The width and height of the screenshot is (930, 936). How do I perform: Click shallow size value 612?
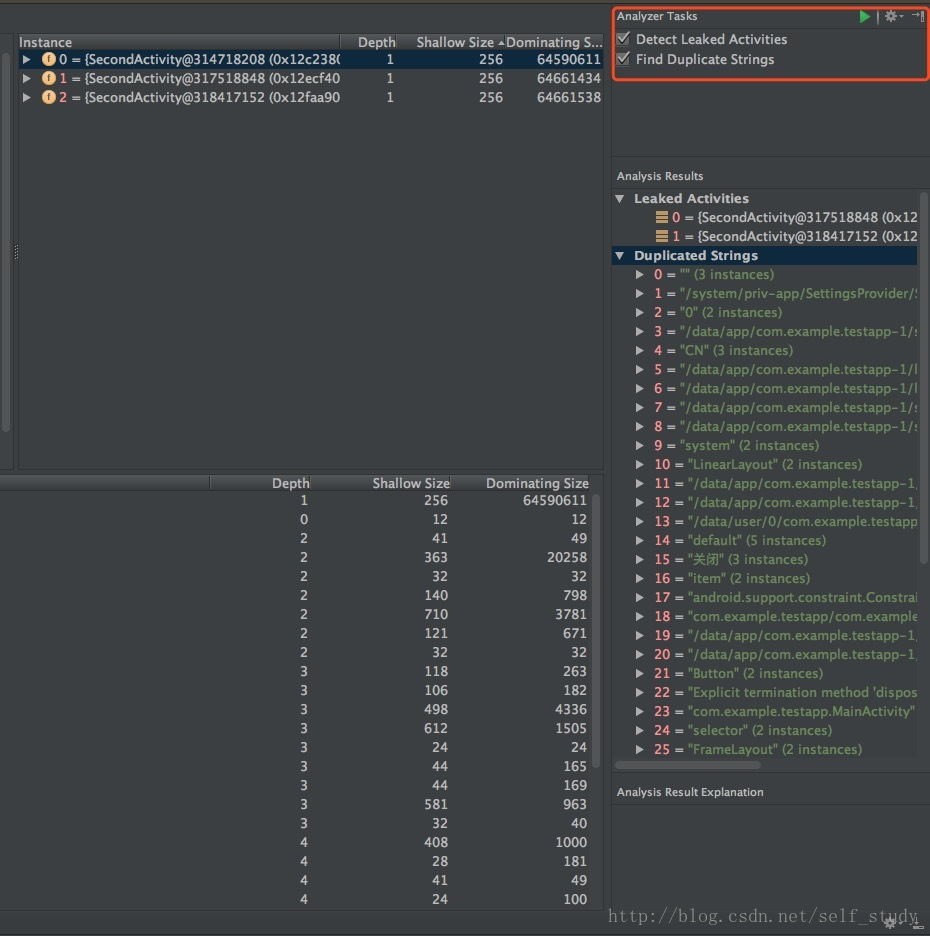436,728
